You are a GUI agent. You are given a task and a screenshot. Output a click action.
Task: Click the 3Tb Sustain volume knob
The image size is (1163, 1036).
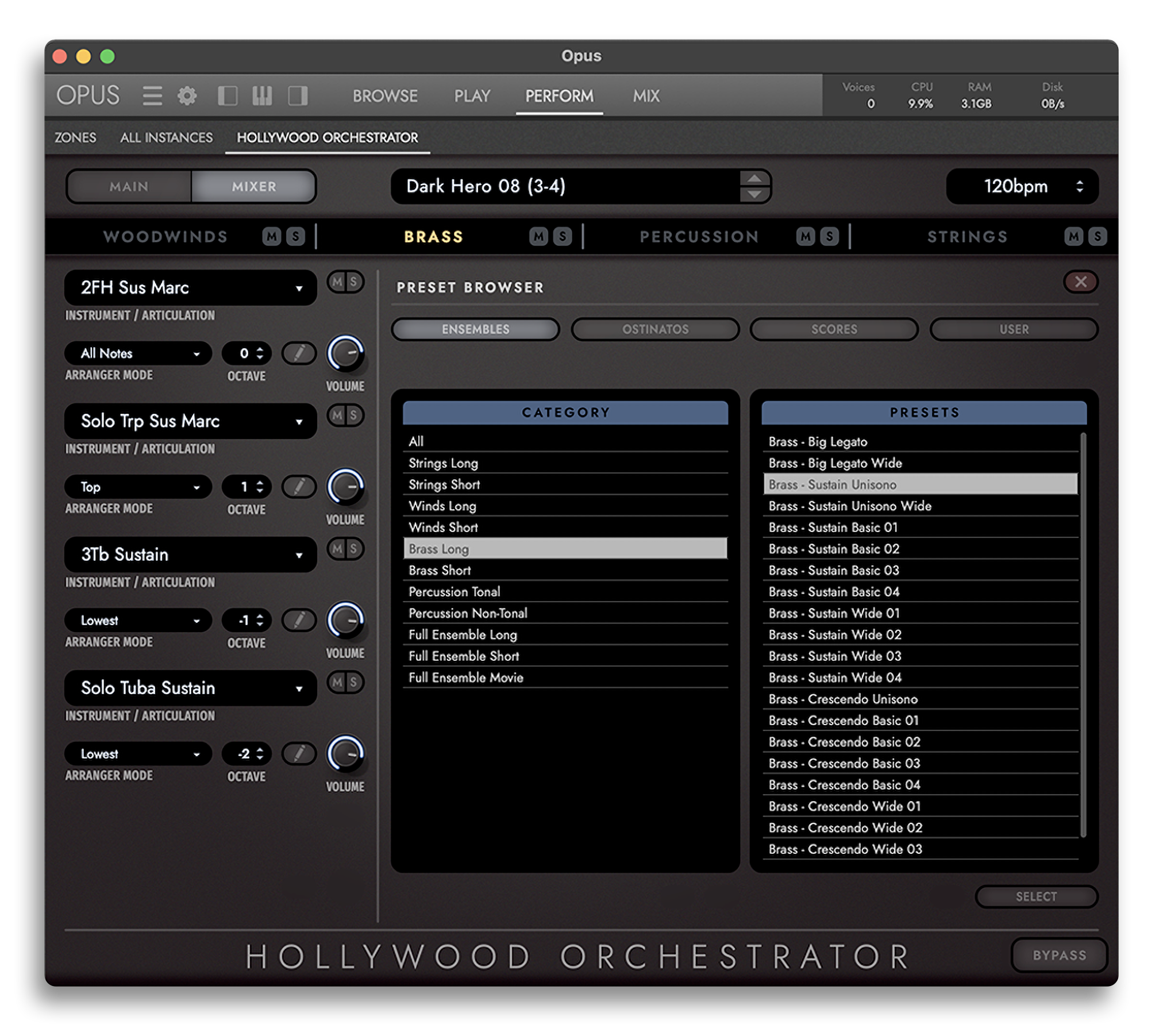point(345,620)
